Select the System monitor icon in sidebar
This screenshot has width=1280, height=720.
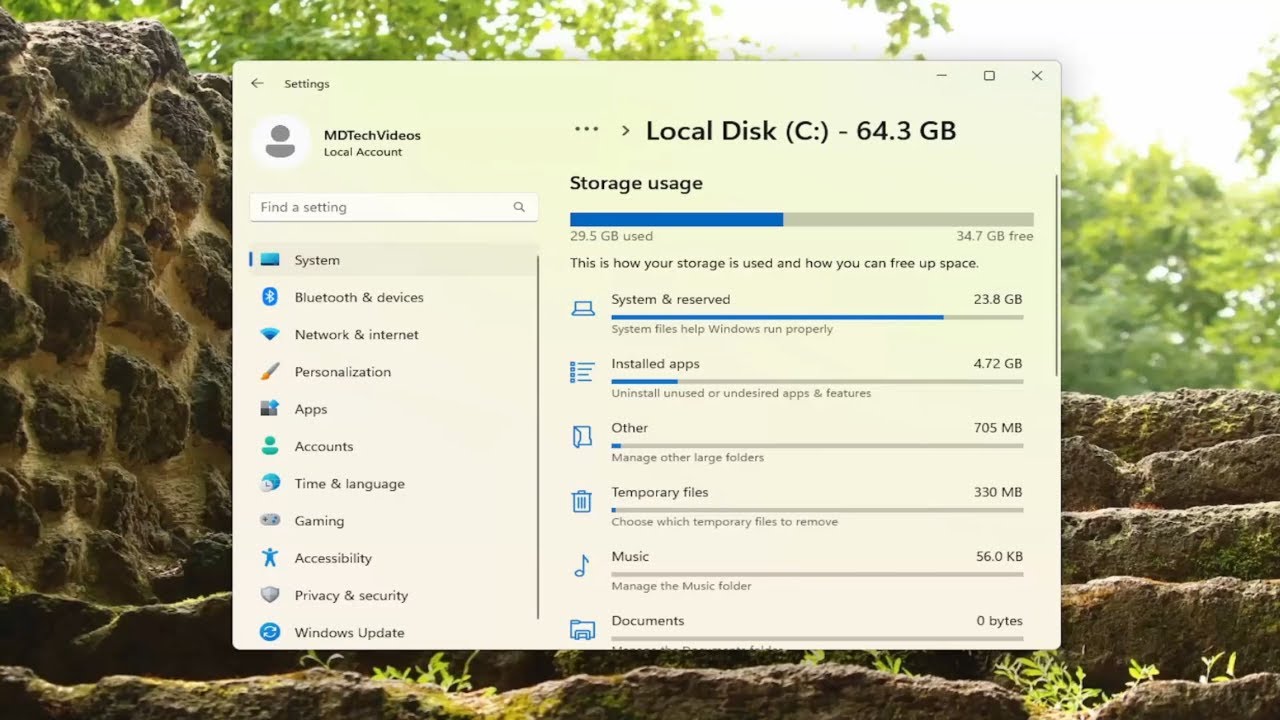[x=270, y=260]
